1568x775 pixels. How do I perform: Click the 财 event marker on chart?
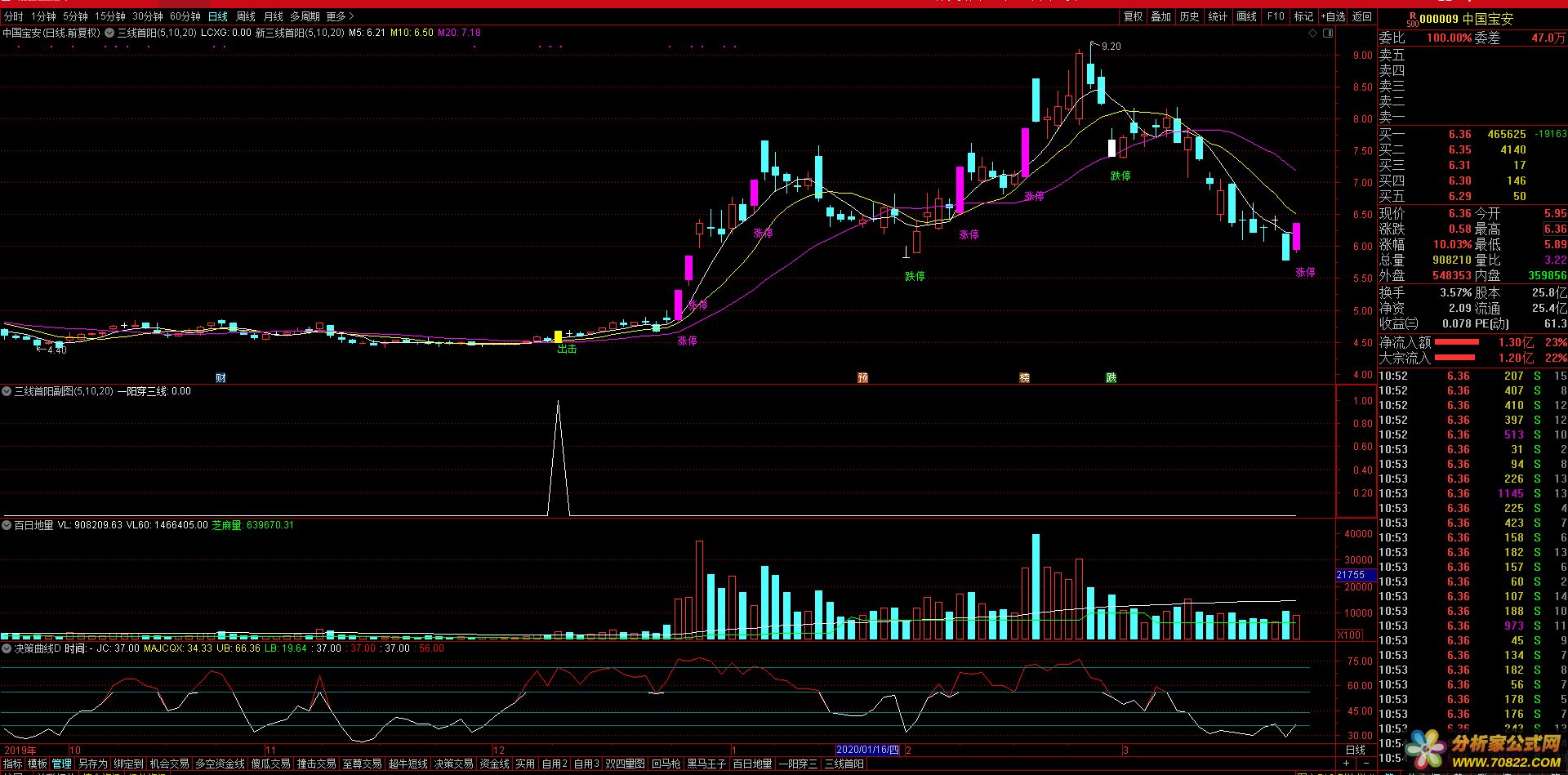point(220,377)
